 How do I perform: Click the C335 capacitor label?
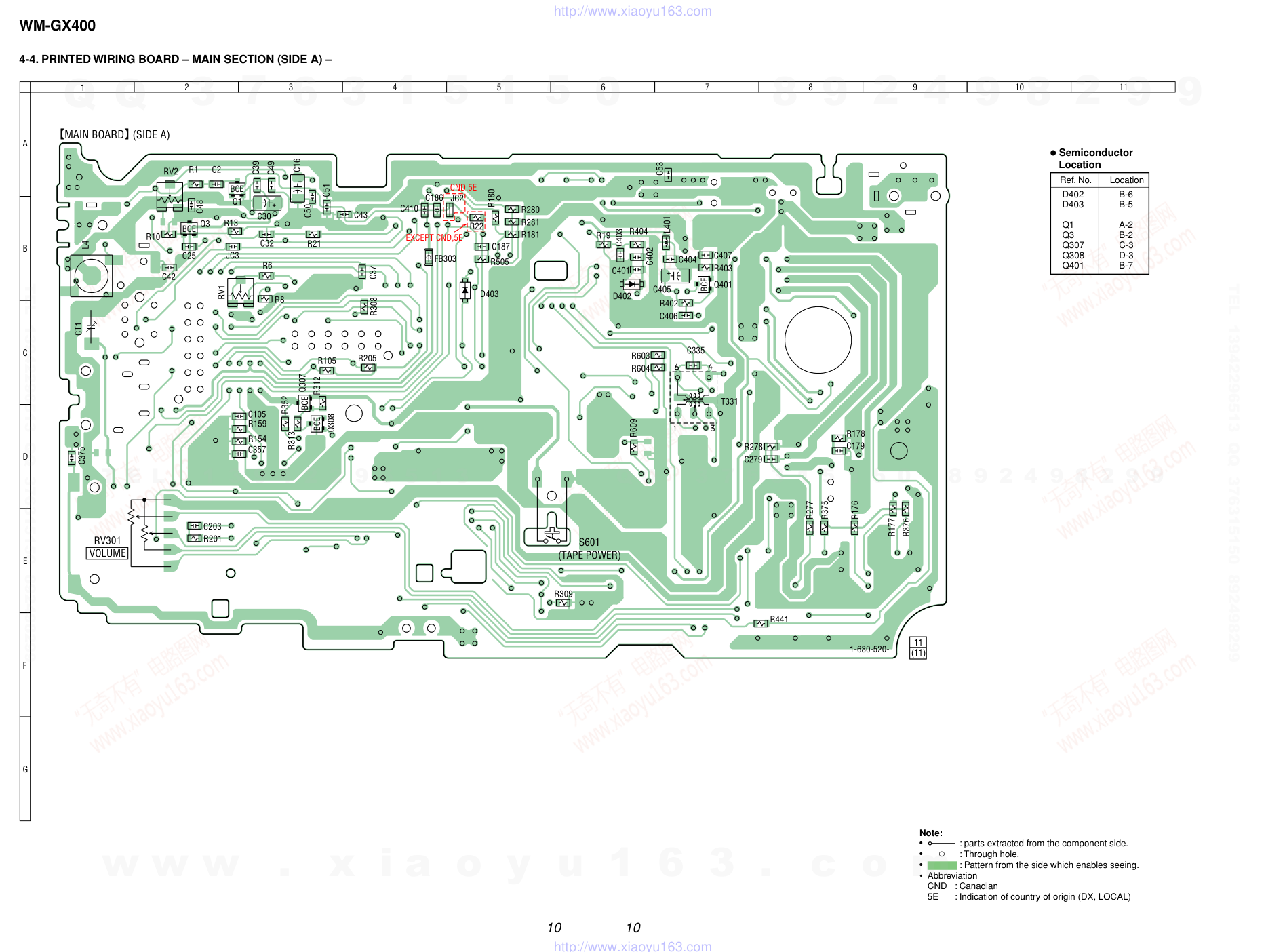[696, 351]
